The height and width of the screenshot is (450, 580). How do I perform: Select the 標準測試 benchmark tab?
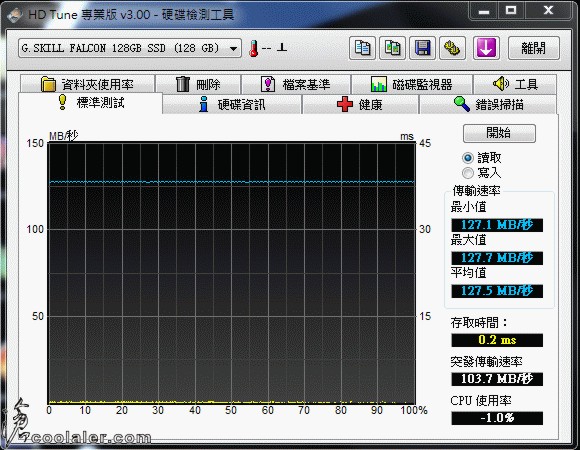coord(91,102)
